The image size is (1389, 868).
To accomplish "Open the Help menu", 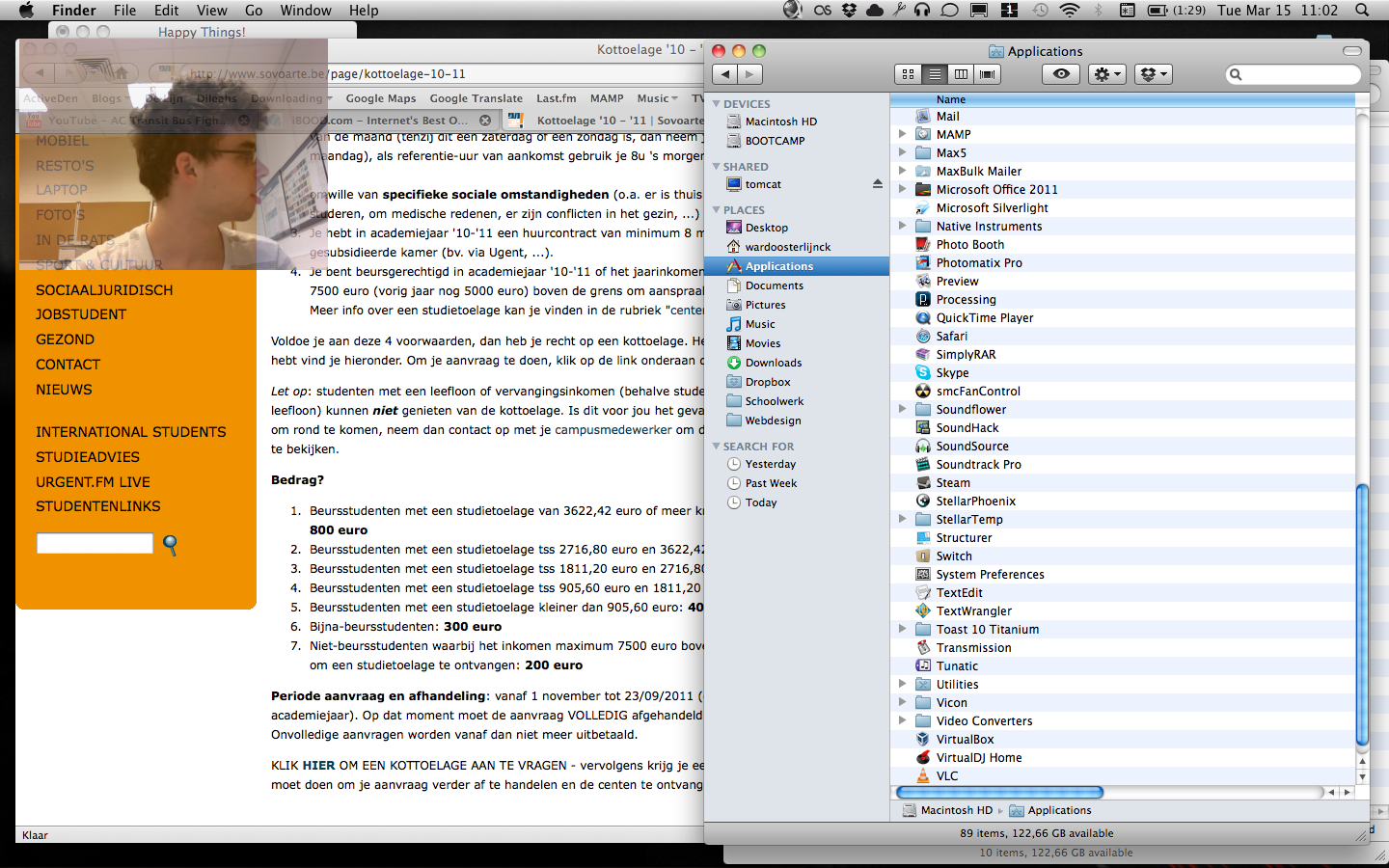I will (x=364, y=11).
